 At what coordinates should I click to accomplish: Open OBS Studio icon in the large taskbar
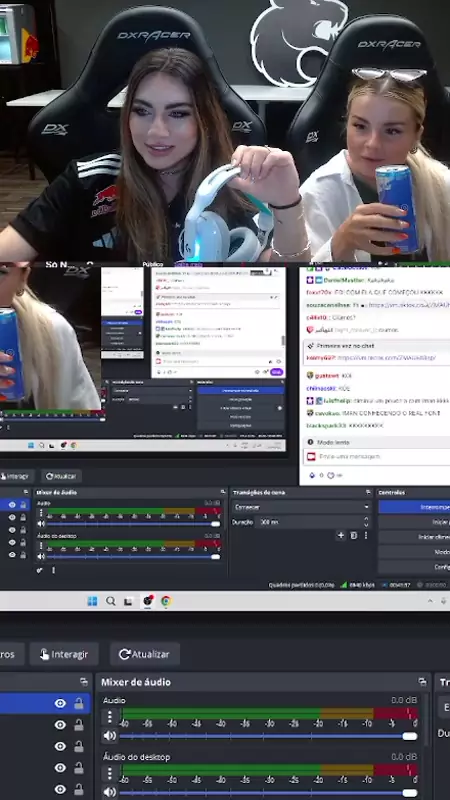click(147, 601)
